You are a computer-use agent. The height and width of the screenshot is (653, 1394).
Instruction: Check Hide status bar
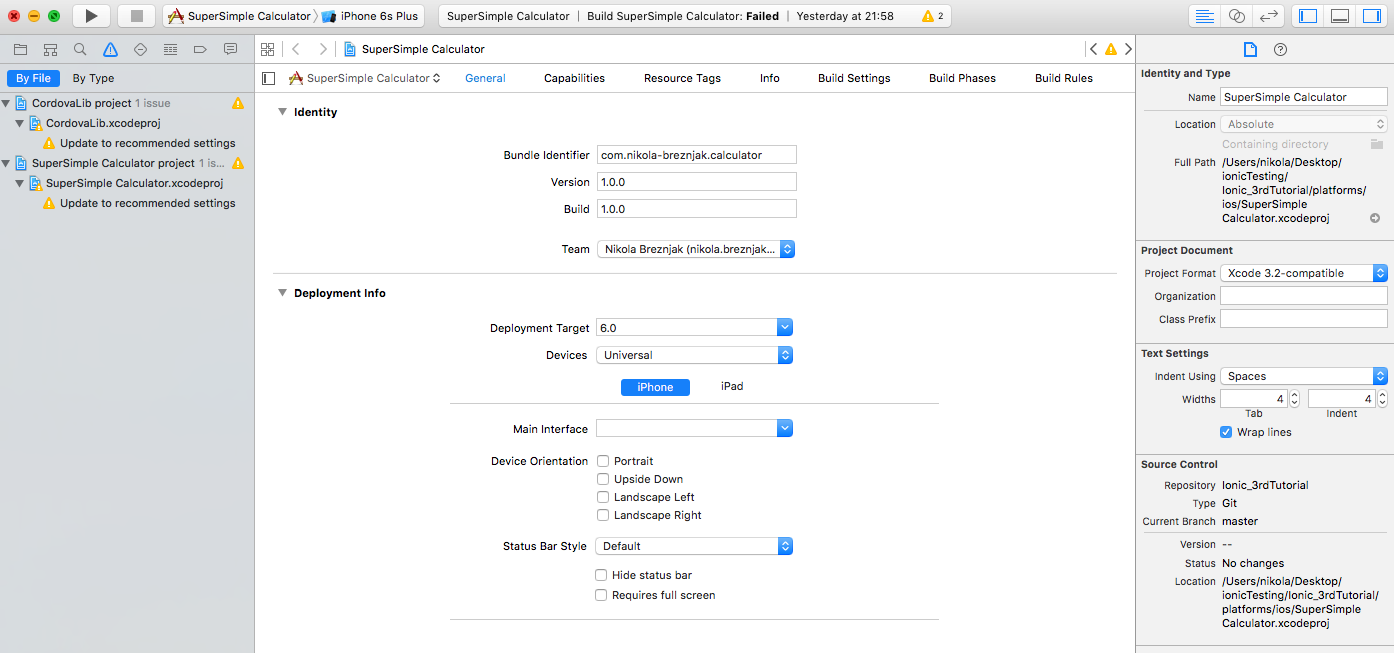click(x=601, y=575)
